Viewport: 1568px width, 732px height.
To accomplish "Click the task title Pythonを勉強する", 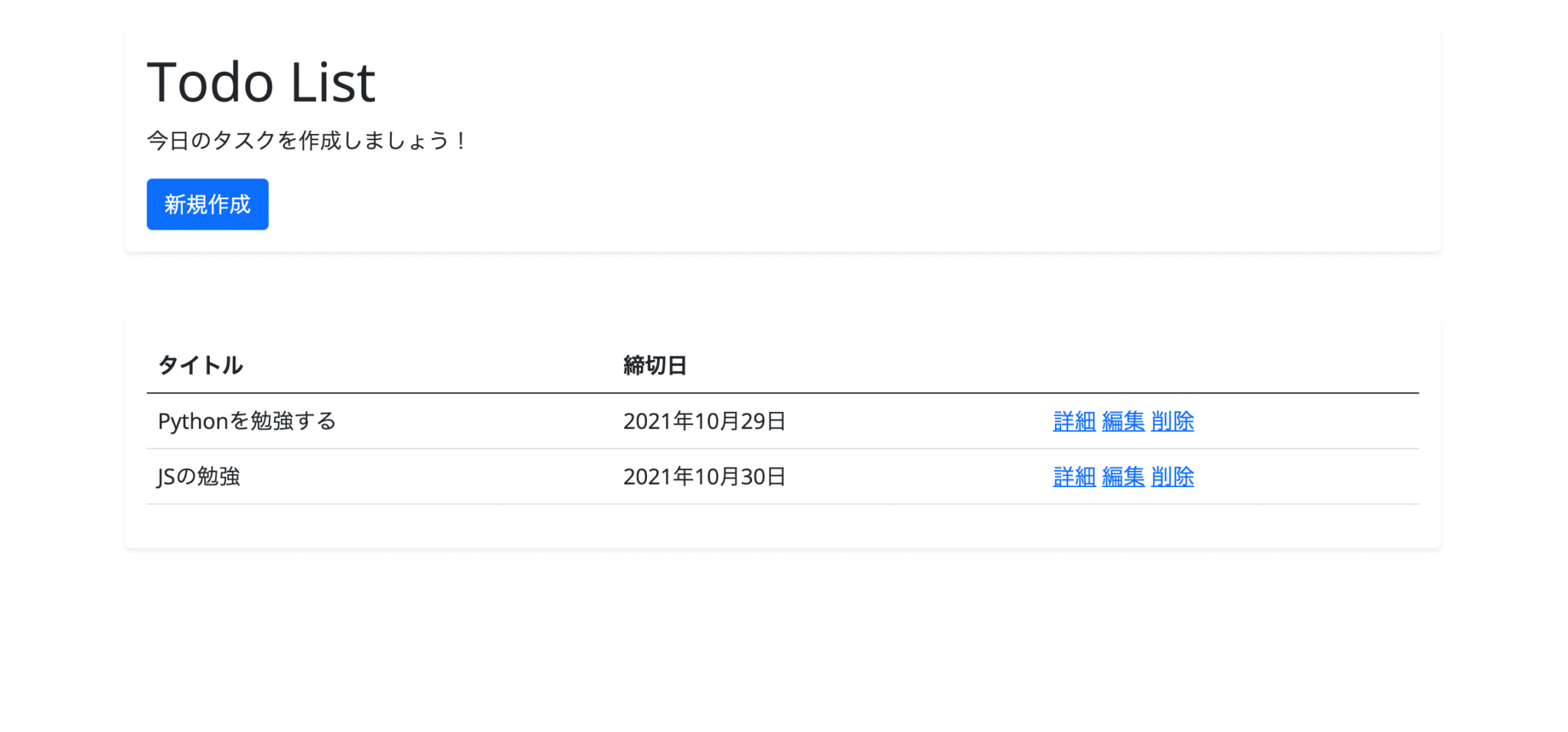I will [x=247, y=420].
